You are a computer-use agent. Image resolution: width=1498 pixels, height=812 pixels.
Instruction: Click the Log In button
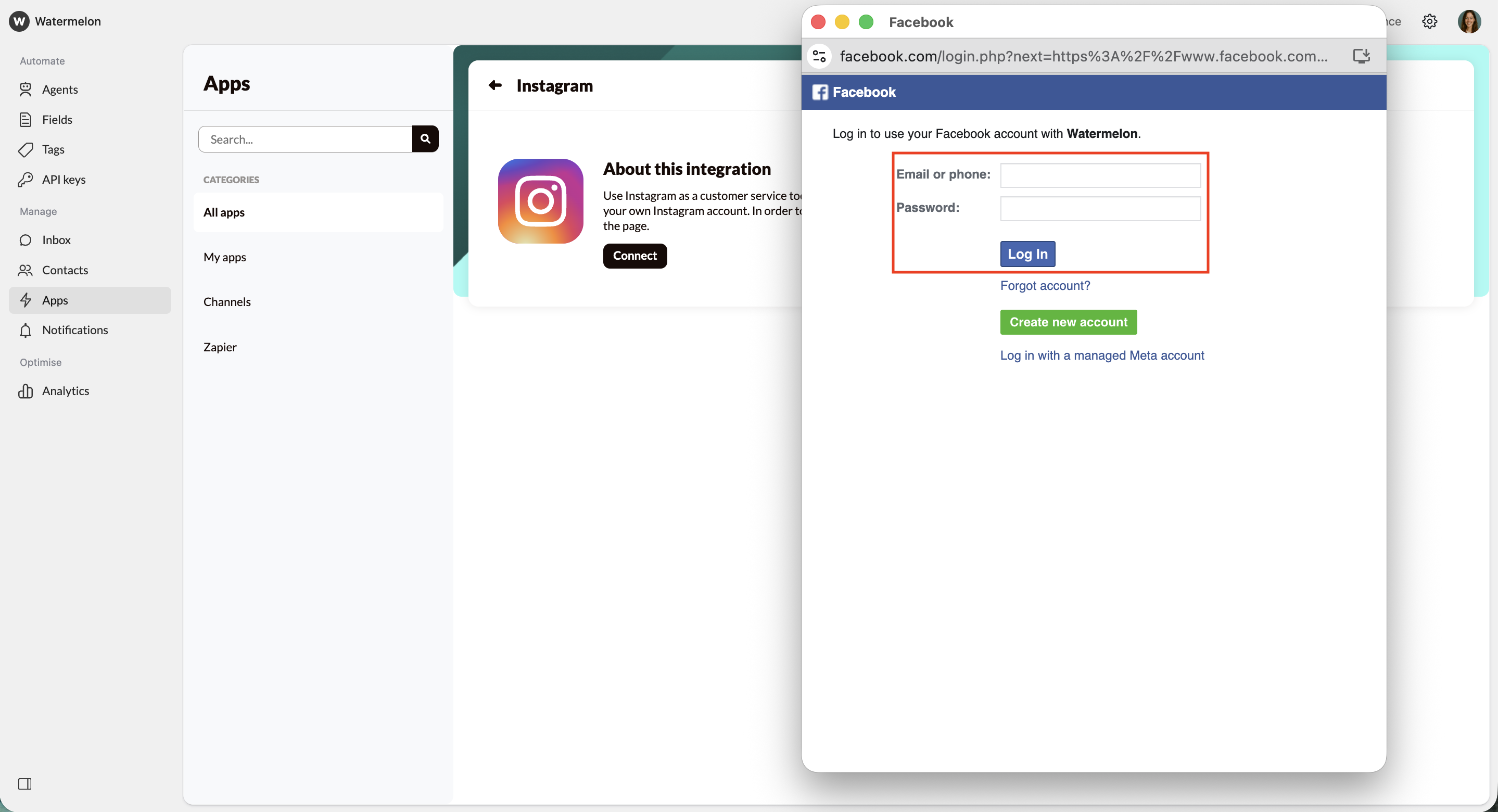click(x=1026, y=253)
